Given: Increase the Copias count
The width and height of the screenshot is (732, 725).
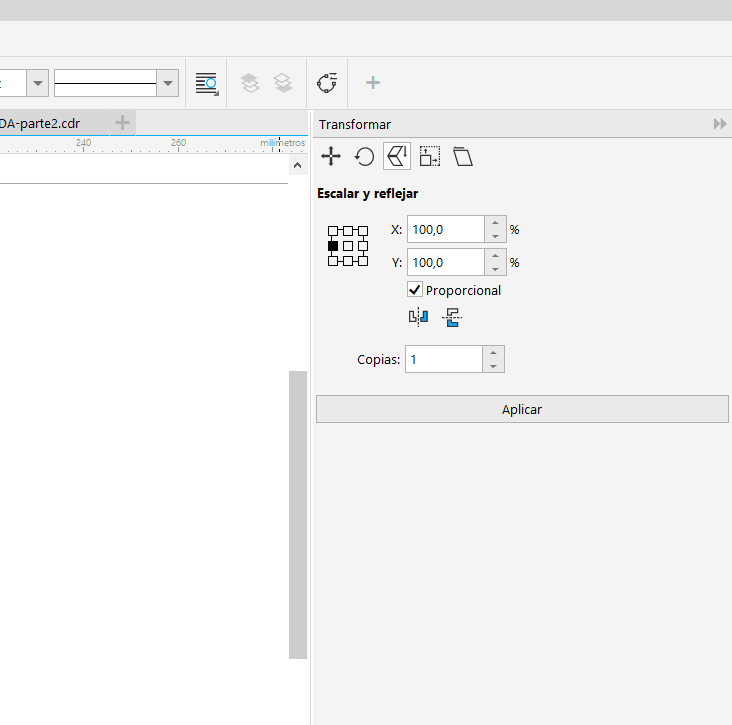Looking at the screenshot, I should [493, 352].
